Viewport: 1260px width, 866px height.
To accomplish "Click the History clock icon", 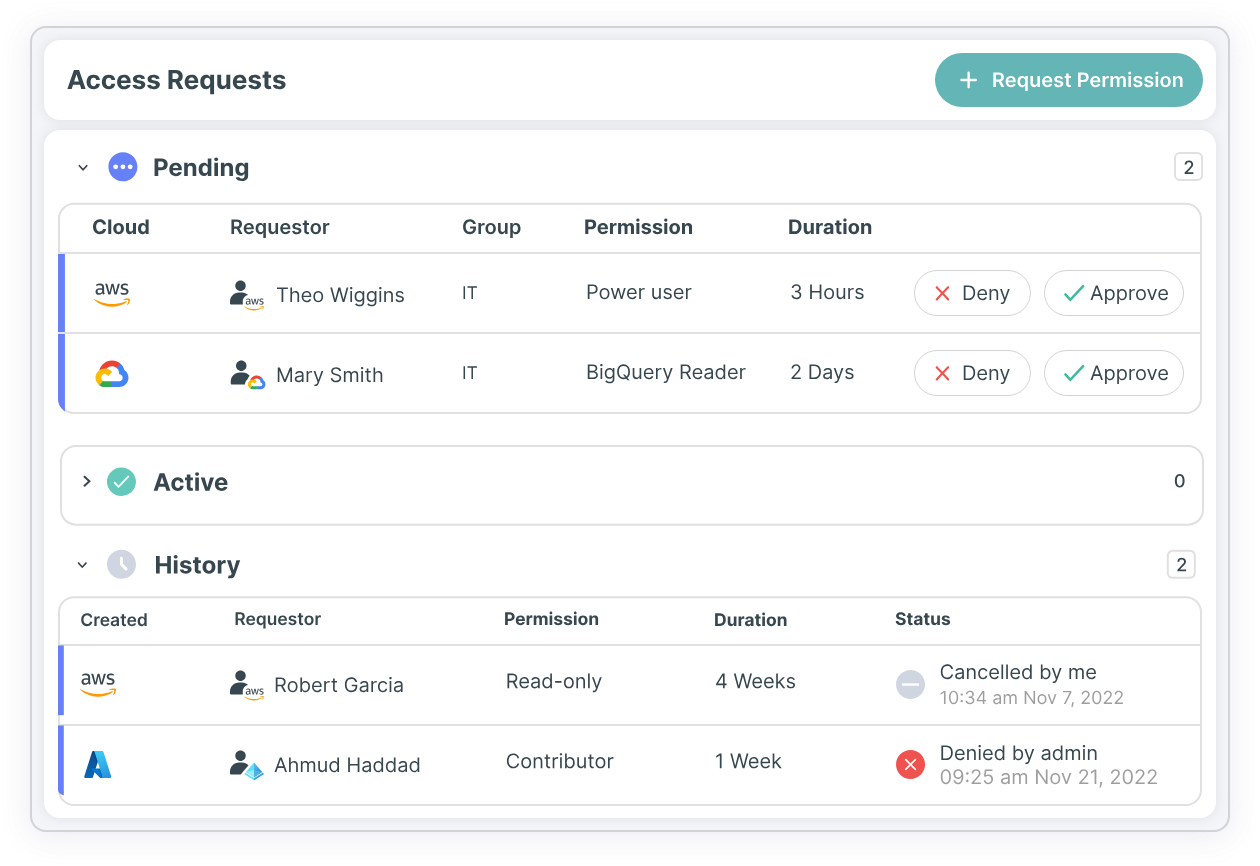I will [121, 564].
